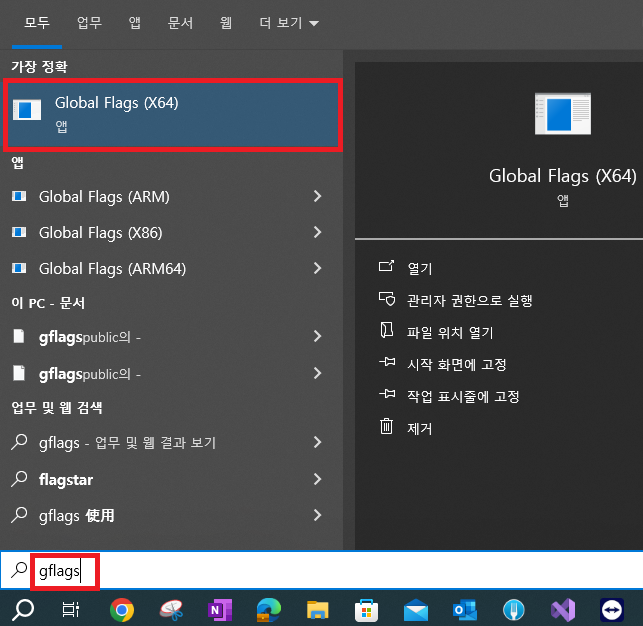Click '작업 표시줄에 고정'
The width and height of the screenshot is (643, 626).
[x=463, y=396]
